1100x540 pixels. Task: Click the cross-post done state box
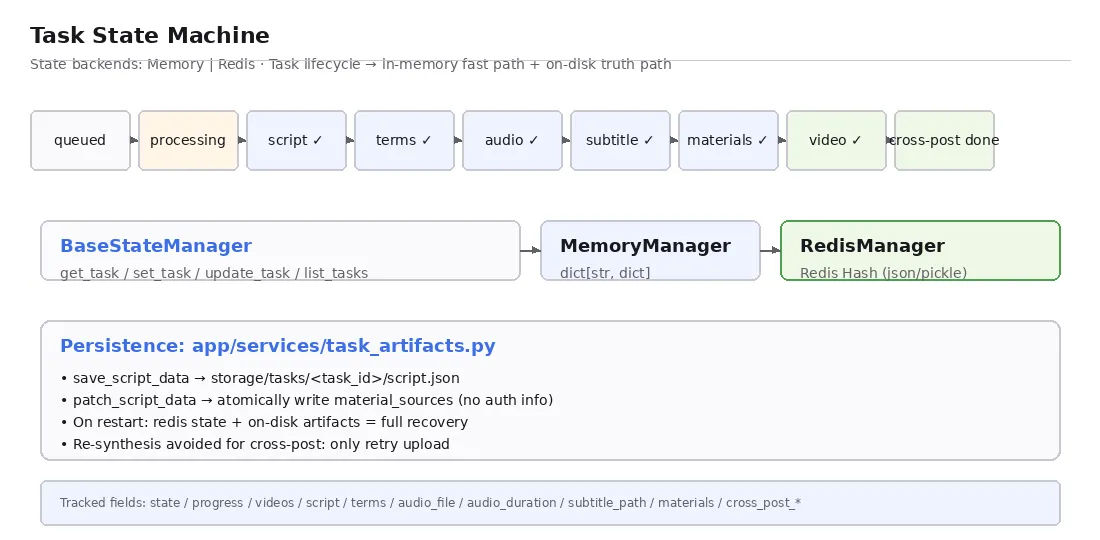[945, 140]
